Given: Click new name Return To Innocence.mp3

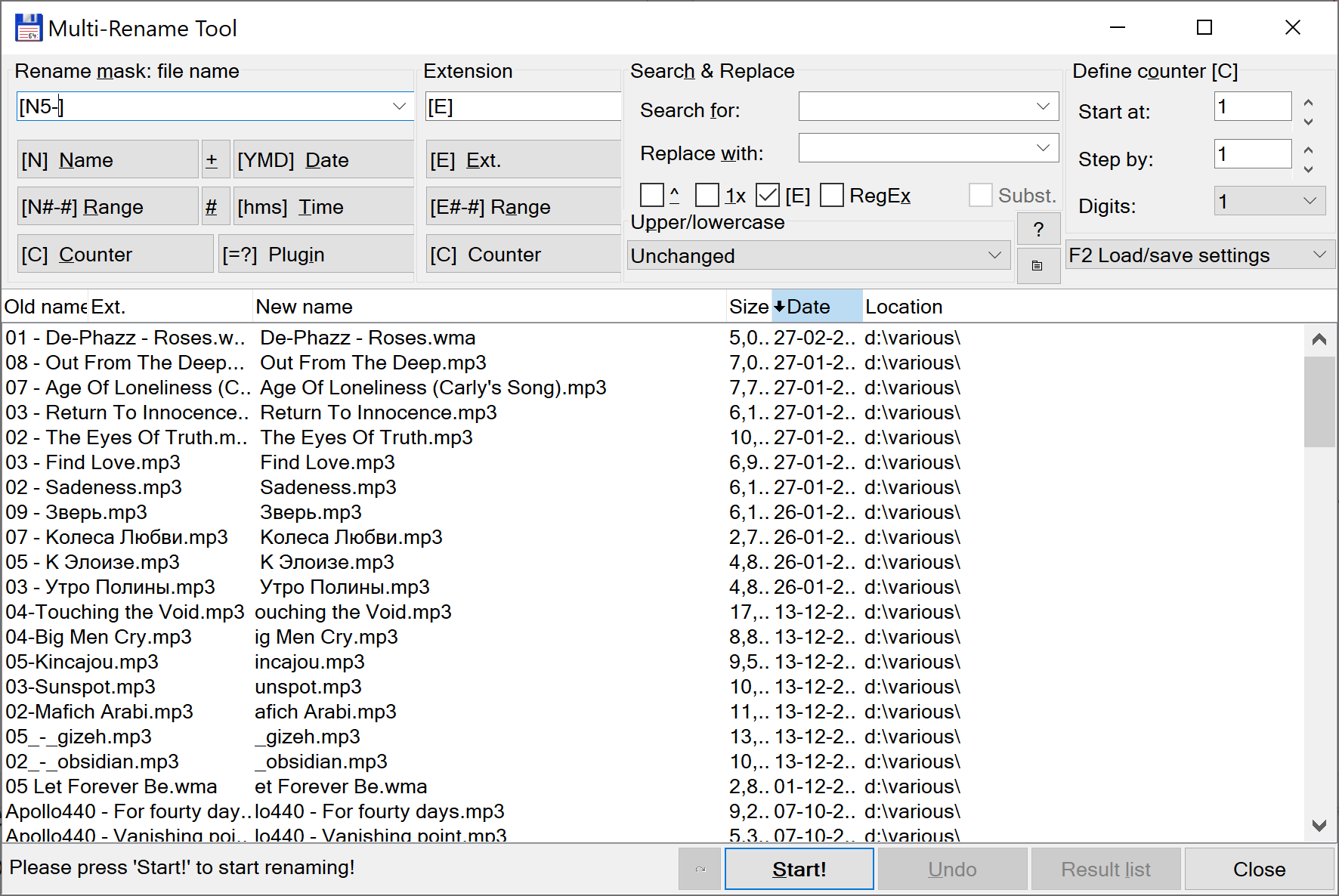Looking at the screenshot, I should pyautogui.click(x=379, y=412).
